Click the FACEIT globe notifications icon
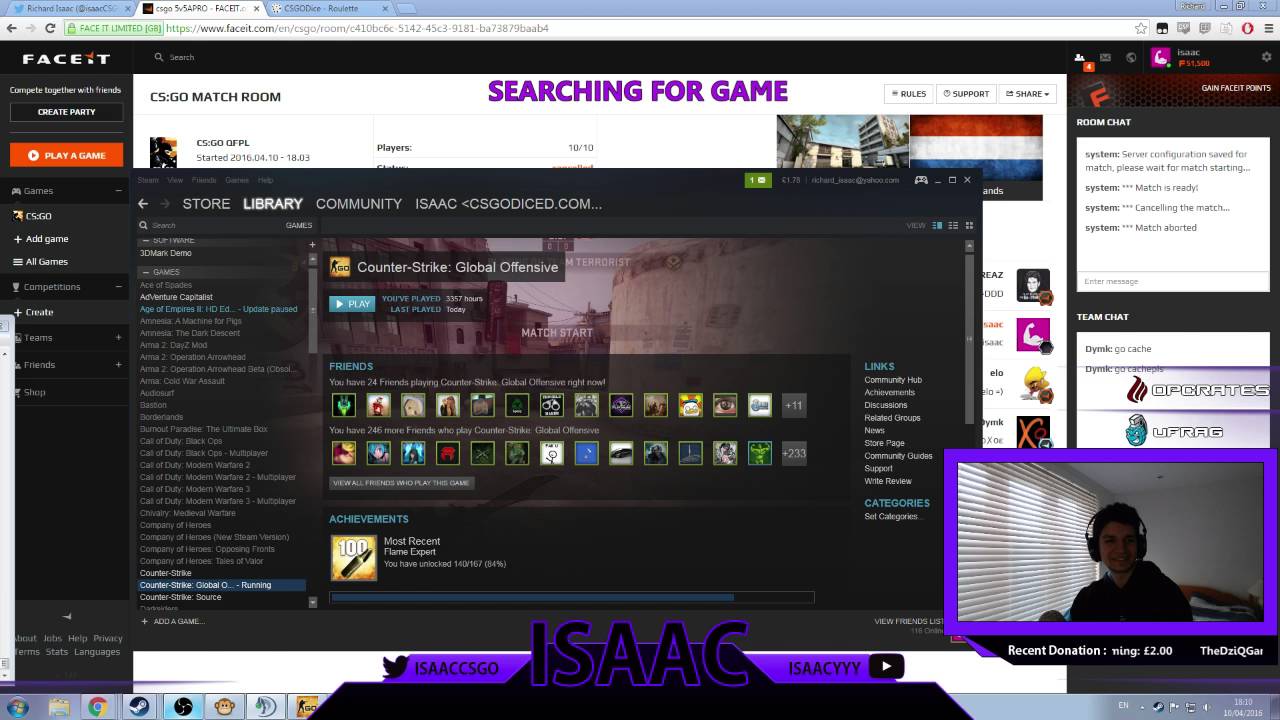 coord(1131,58)
